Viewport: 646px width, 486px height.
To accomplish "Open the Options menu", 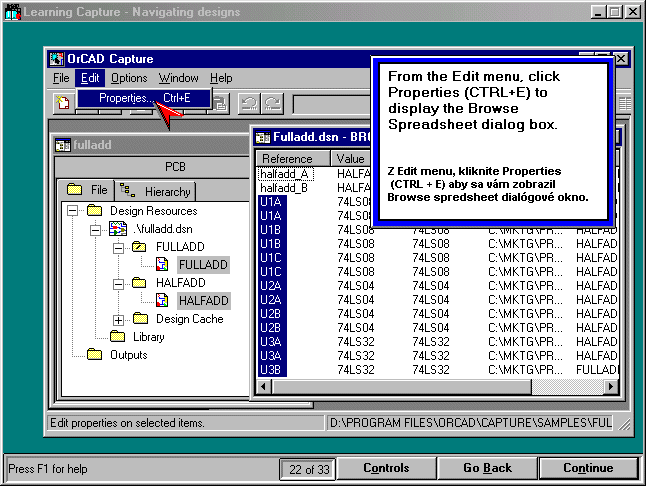I will (x=129, y=78).
